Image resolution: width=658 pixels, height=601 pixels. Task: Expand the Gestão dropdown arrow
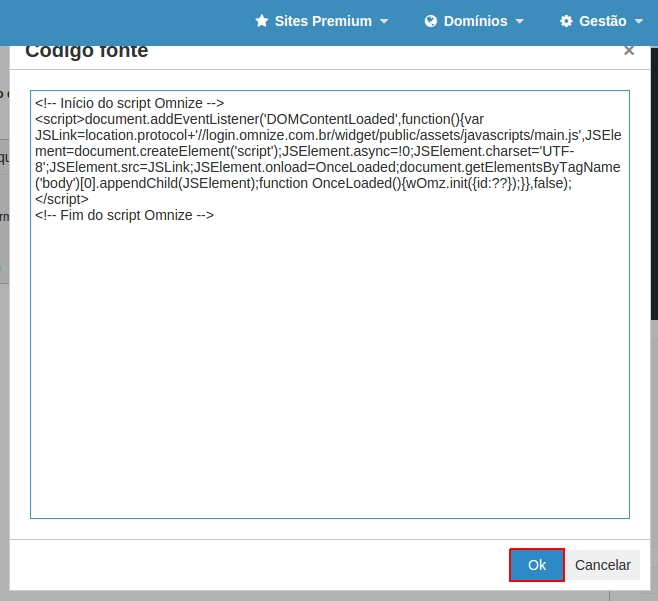point(639,21)
